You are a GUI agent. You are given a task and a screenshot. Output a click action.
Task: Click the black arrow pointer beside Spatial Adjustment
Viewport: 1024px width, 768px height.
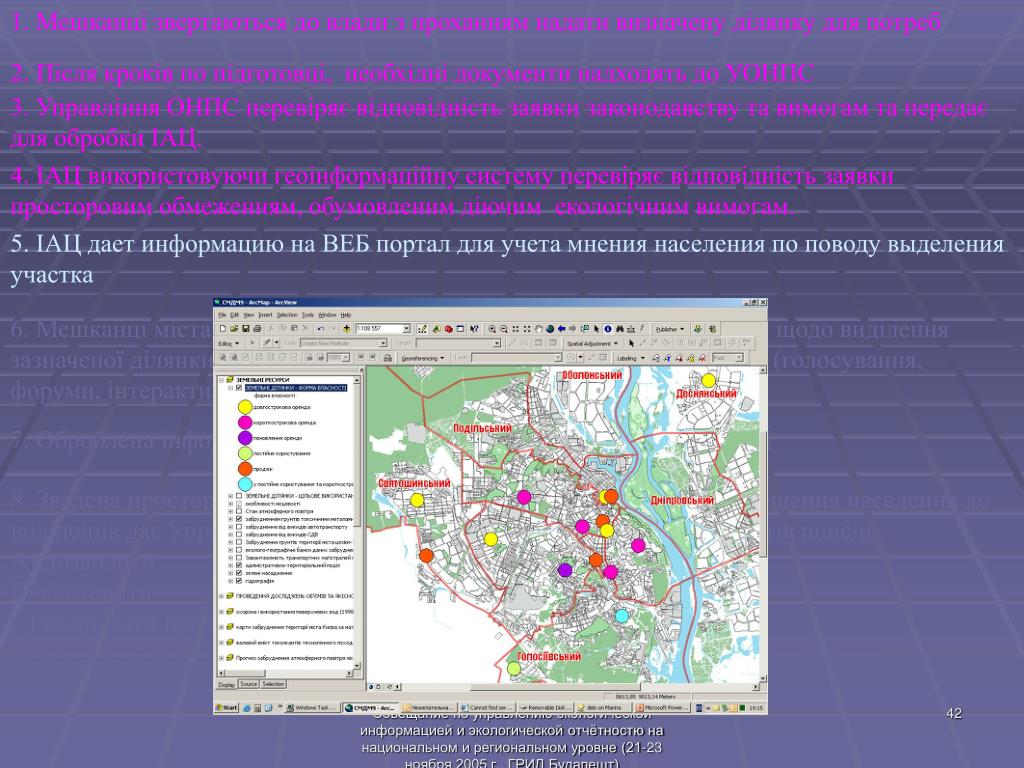[x=632, y=343]
